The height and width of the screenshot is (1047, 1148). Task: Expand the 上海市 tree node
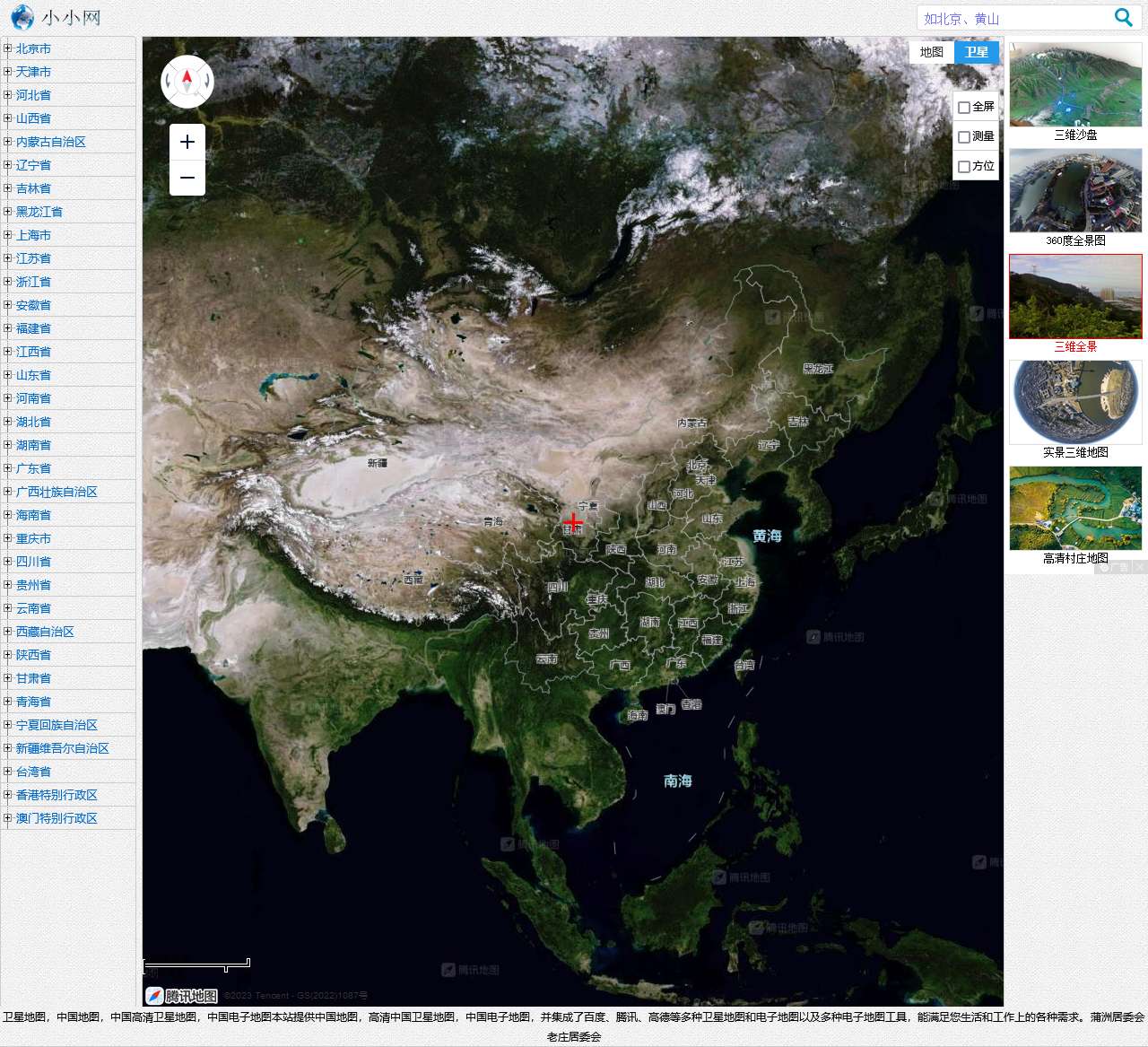[x=7, y=235]
